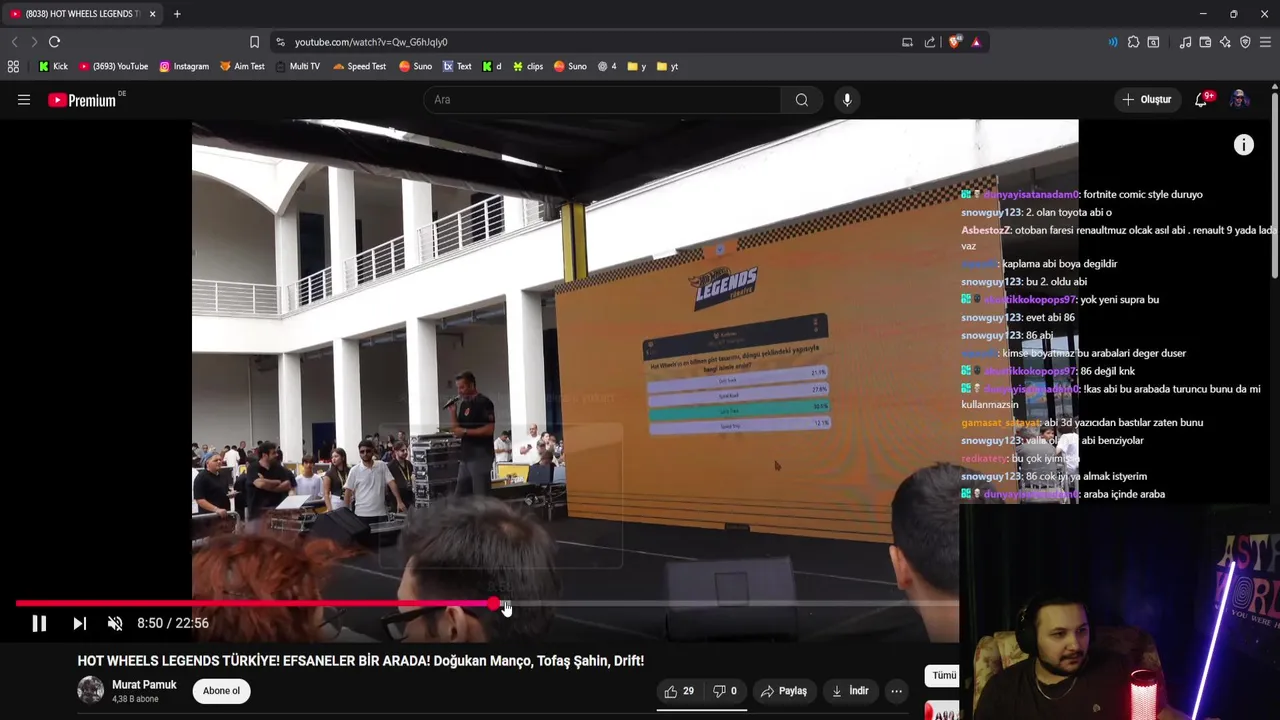1280x720 pixels.
Task: Click the Oluştur create button
Action: point(1146,100)
